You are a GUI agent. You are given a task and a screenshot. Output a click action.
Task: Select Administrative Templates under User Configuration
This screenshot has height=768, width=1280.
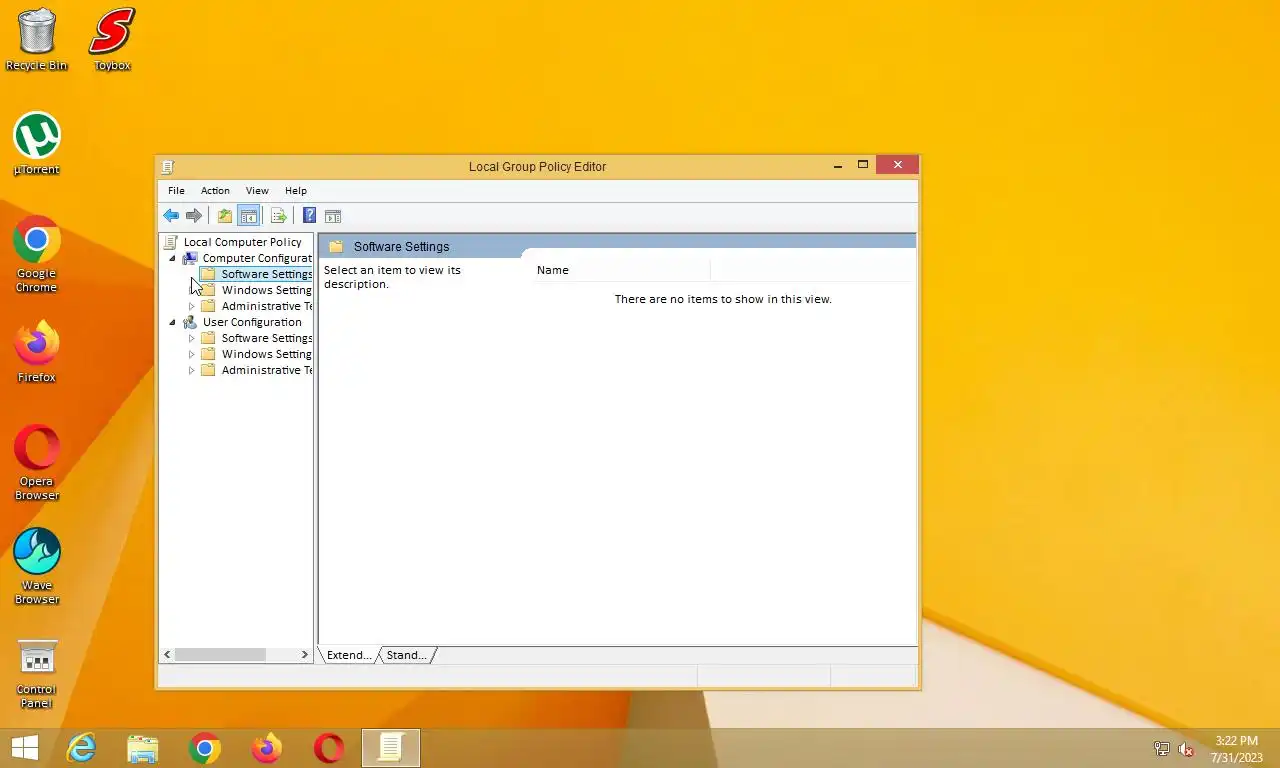[x=266, y=370]
